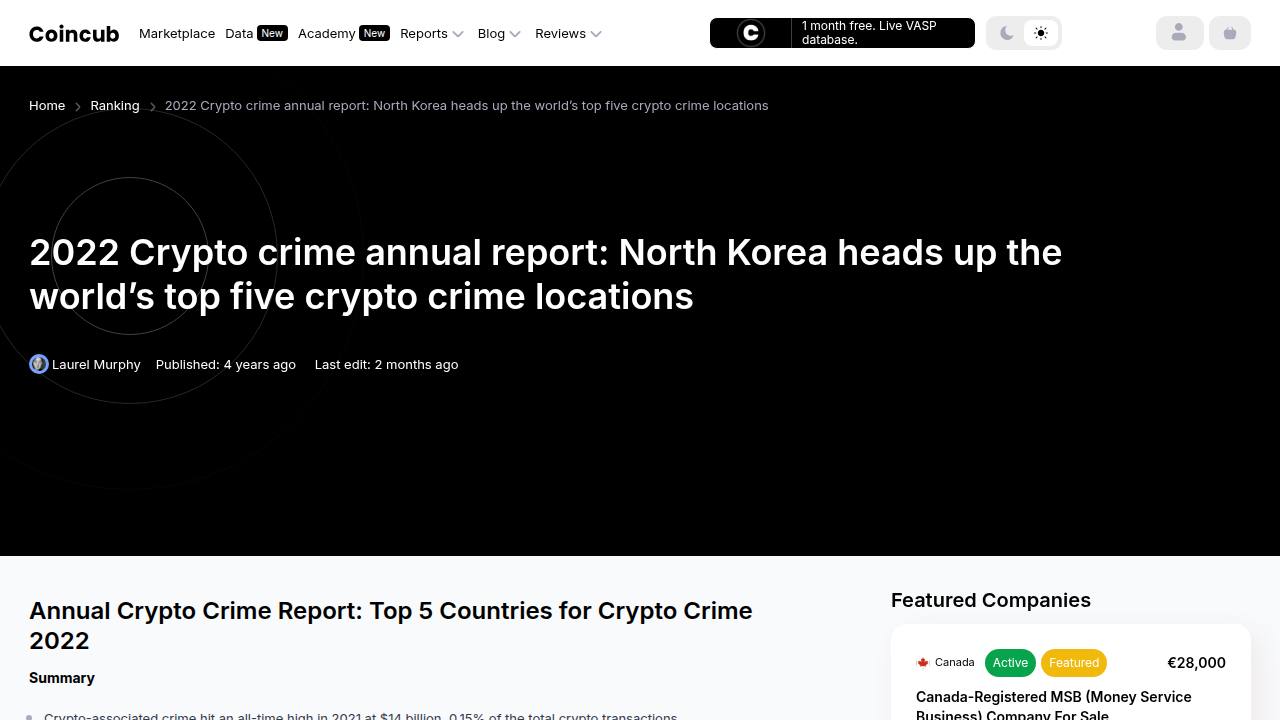The image size is (1280, 720).
Task: Click Laurel Murphy avatar
Action: [39, 364]
